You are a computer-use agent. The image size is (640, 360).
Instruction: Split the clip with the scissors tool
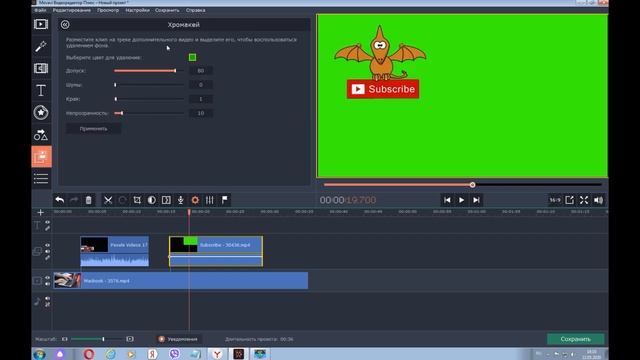[108, 200]
